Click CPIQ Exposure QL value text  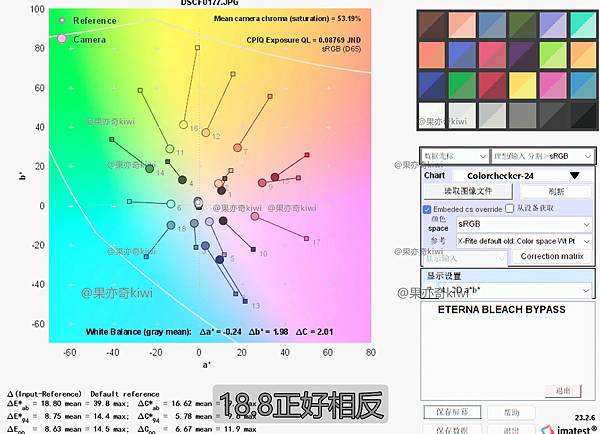click(x=303, y=40)
